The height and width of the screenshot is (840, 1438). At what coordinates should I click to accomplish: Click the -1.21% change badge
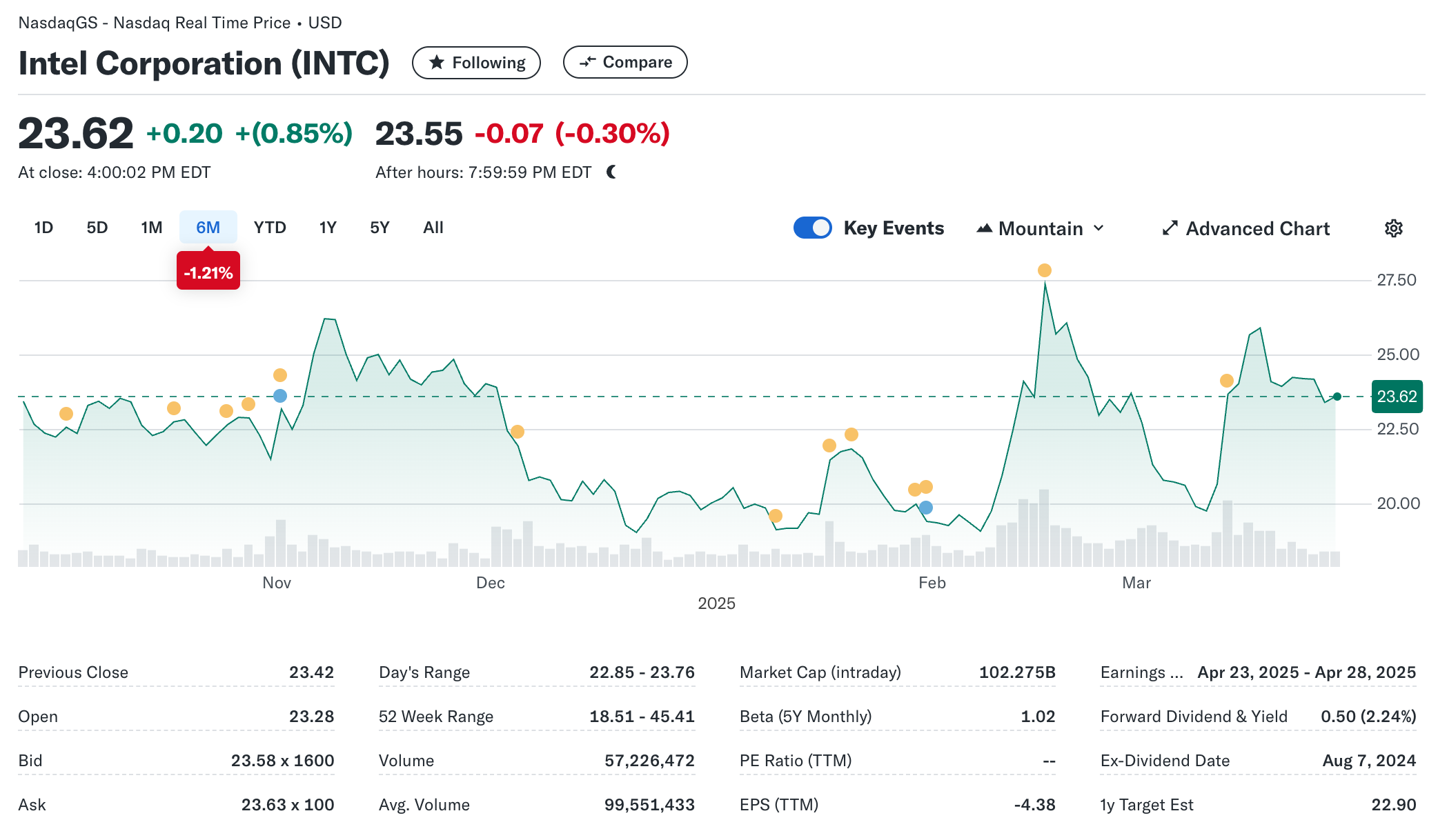tap(208, 272)
